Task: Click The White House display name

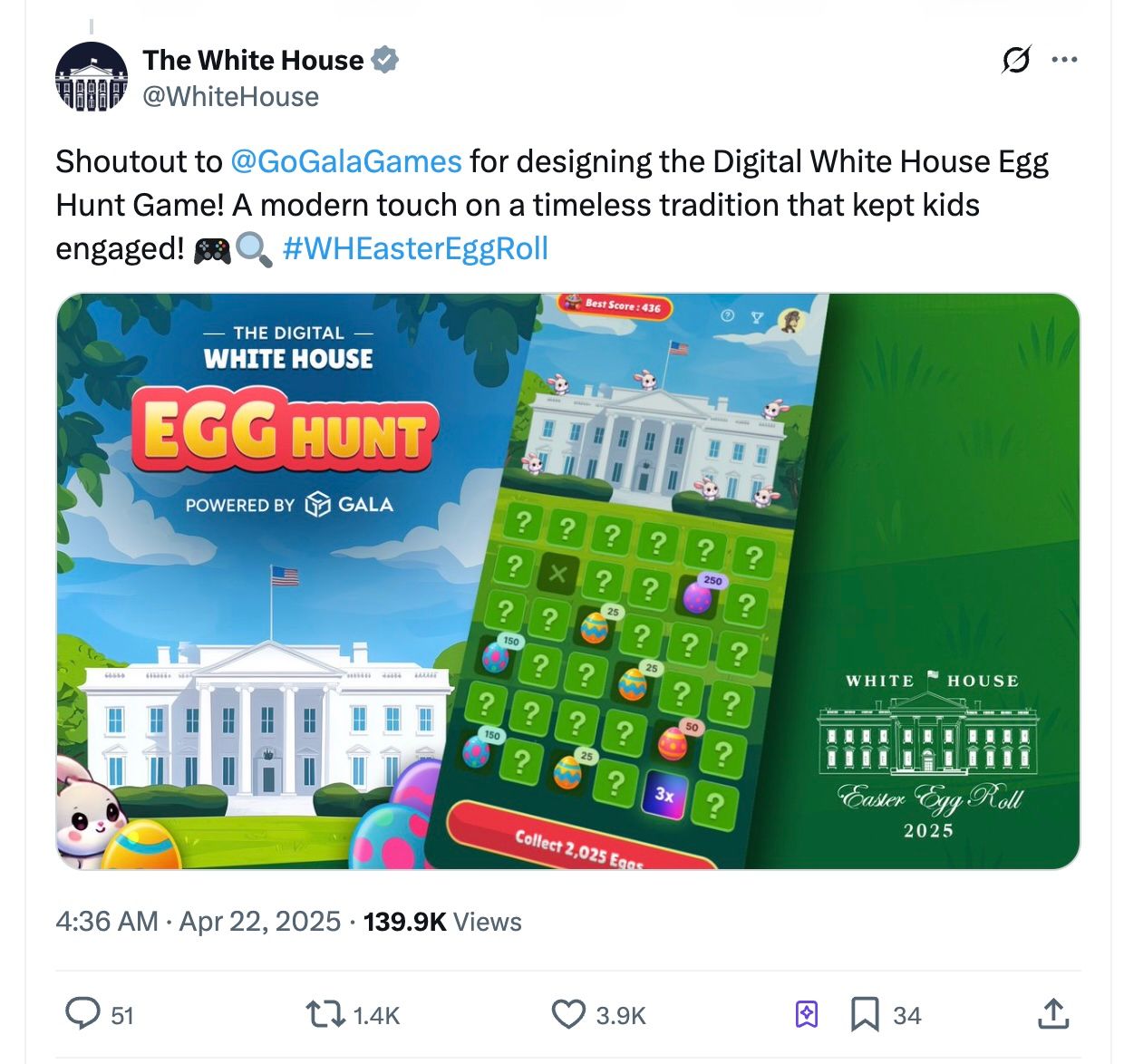Action: 253,60
